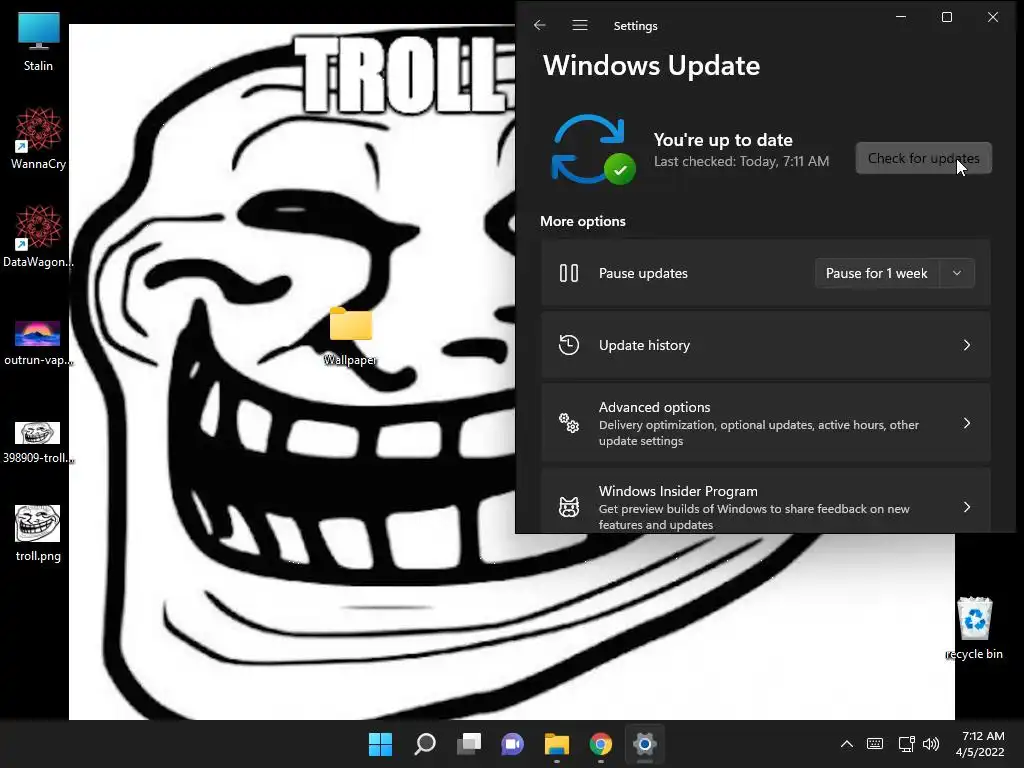Click the network tray icon
Viewport: 1024px width, 768px height.
coord(906,744)
